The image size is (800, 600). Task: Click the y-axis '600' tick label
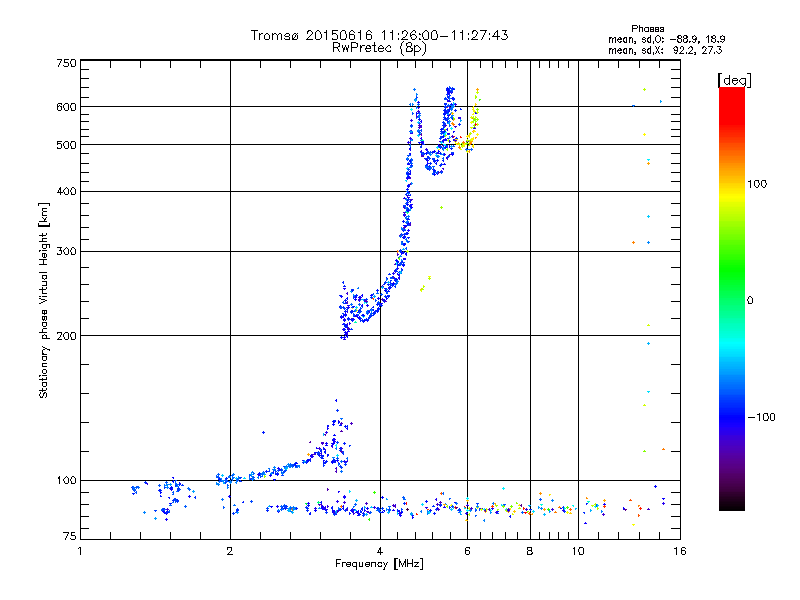(x=66, y=107)
